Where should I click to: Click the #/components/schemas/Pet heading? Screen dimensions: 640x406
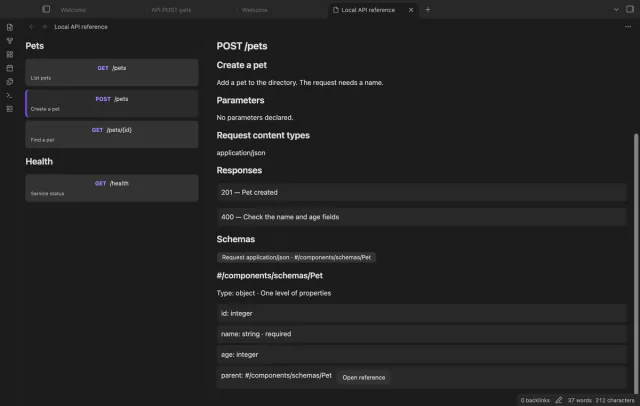tap(269, 276)
